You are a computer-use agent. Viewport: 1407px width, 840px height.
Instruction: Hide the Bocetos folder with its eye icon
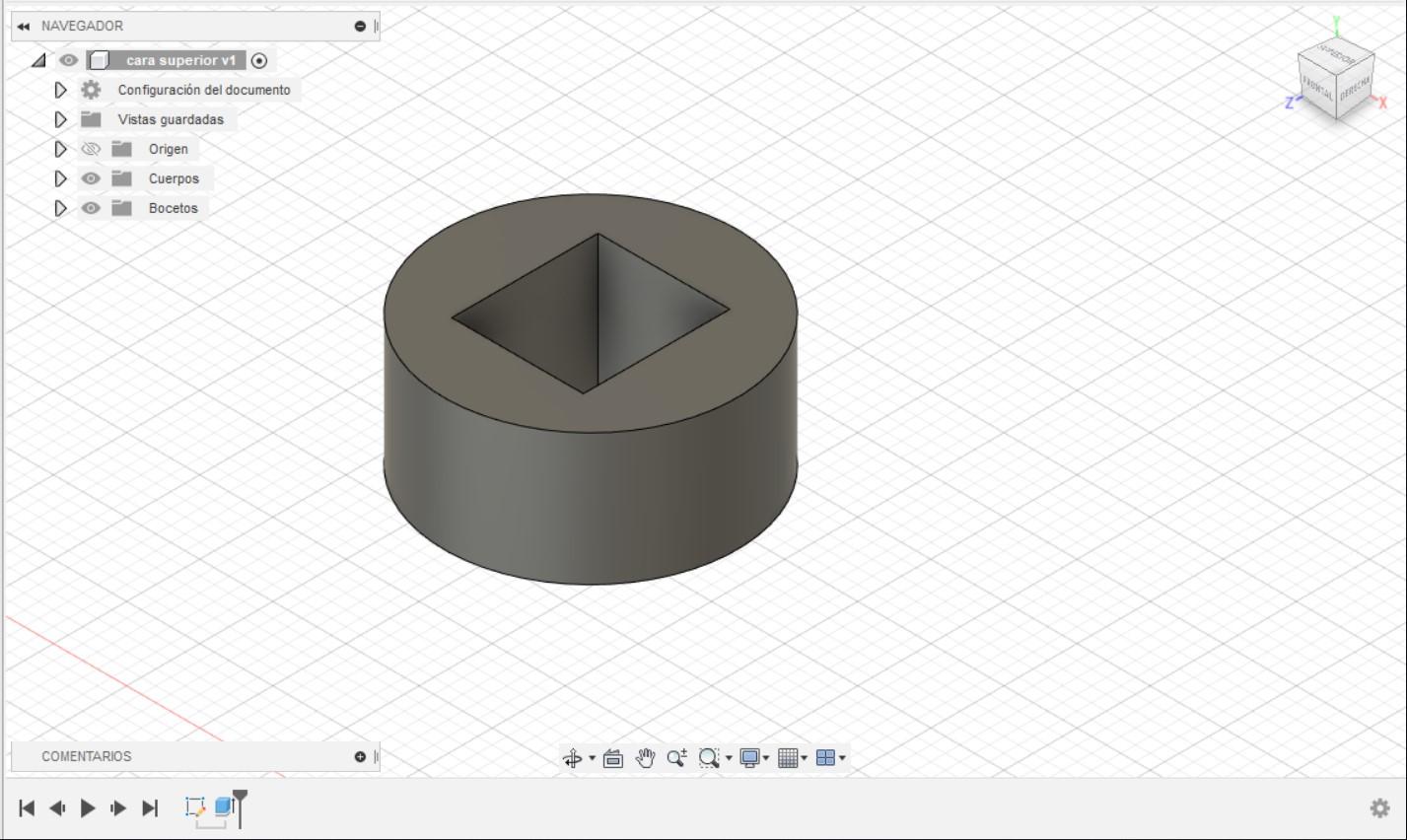[91, 209]
